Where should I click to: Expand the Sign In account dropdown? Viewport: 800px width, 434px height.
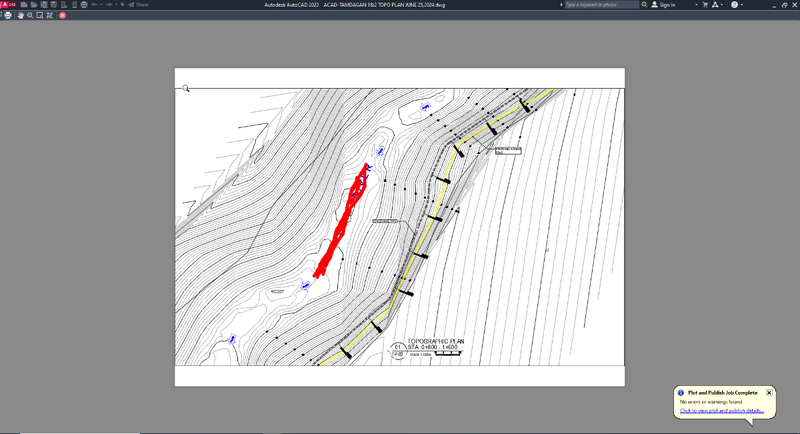[695, 5]
